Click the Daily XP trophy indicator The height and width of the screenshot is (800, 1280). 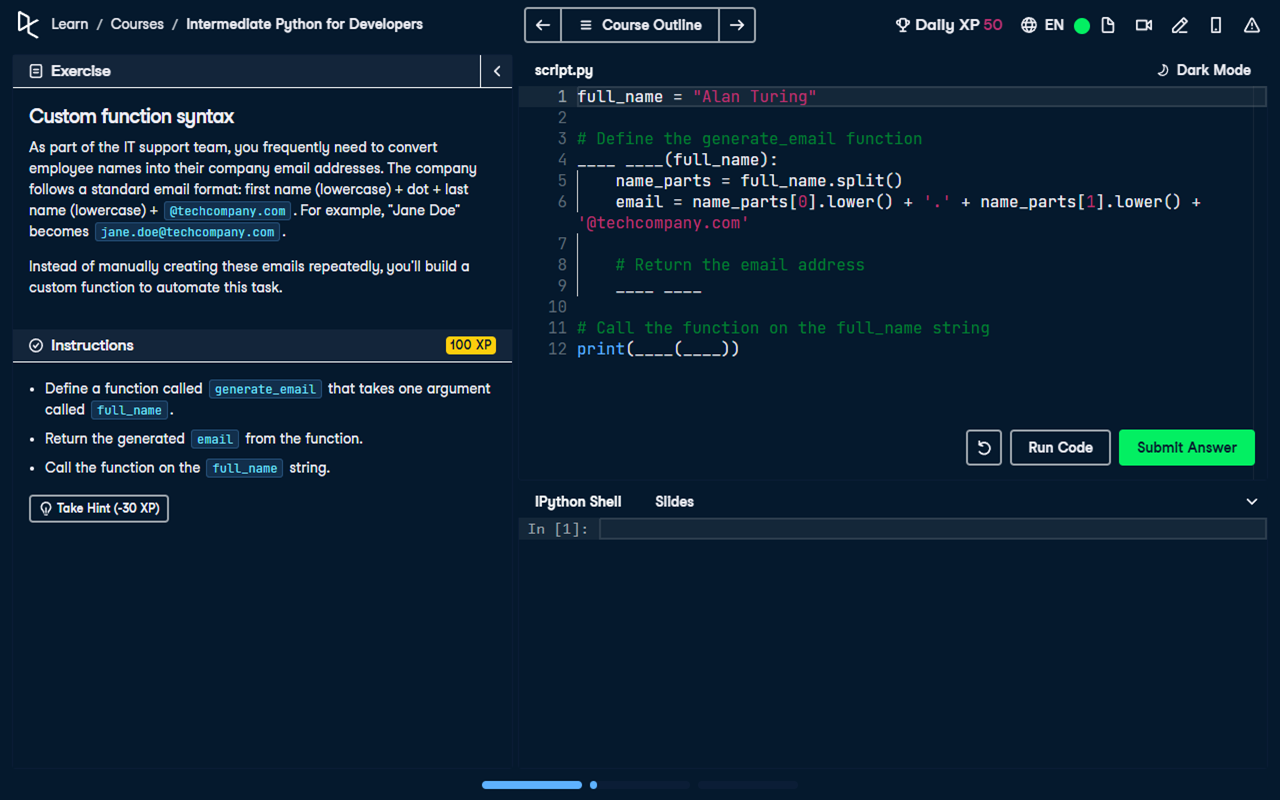tap(948, 25)
